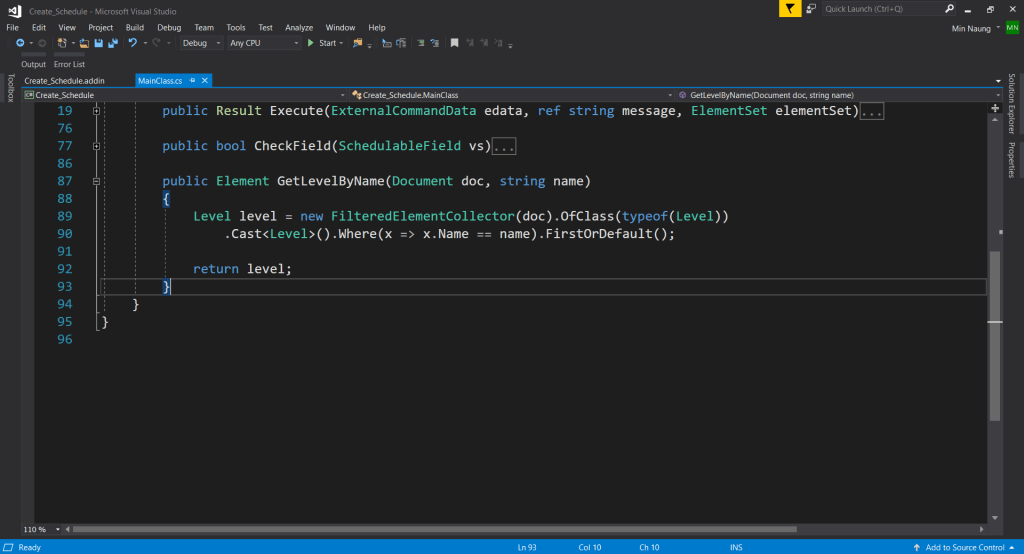Screen dimensions: 1024x554
Task: Click the yellow notifications flag icon
Action: [x=791, y=9]
